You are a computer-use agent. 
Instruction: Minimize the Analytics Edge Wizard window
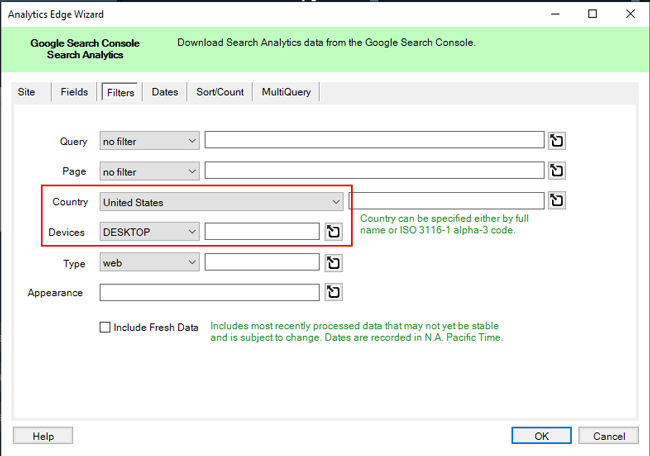555,14
